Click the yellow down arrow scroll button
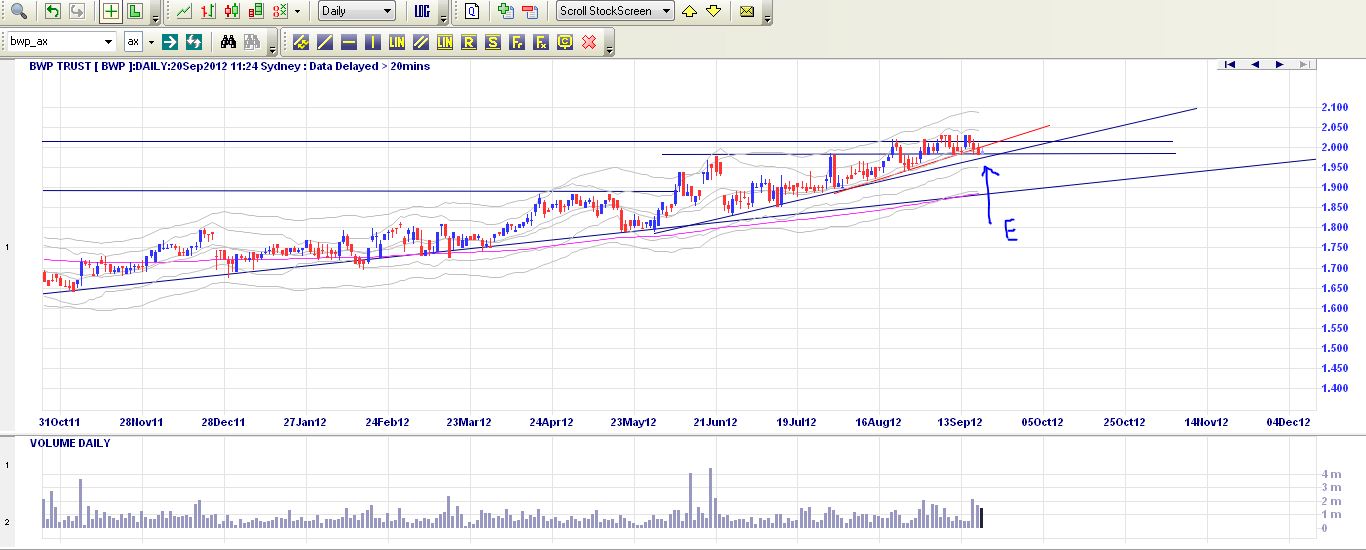Image resolution: width=1366 pixels, height=550 pixels. click(713, 12)
